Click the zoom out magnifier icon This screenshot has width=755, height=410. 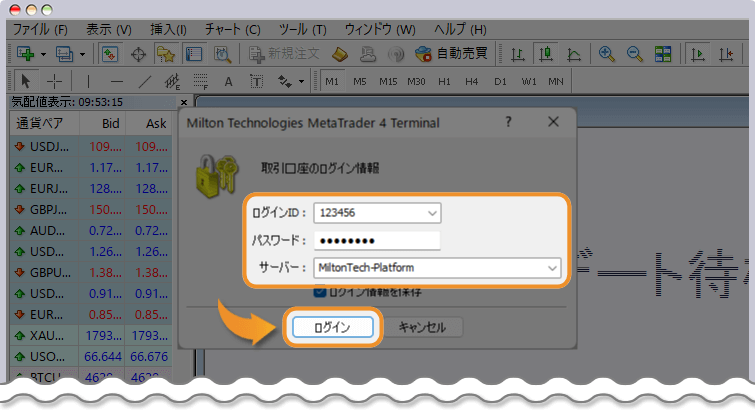pos(635,53)
